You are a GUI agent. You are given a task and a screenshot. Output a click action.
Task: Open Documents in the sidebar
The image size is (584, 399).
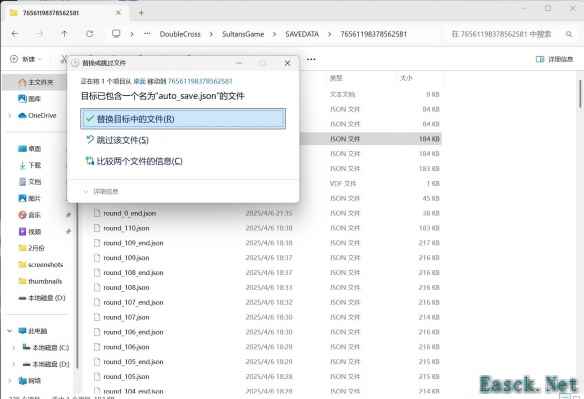30,182
